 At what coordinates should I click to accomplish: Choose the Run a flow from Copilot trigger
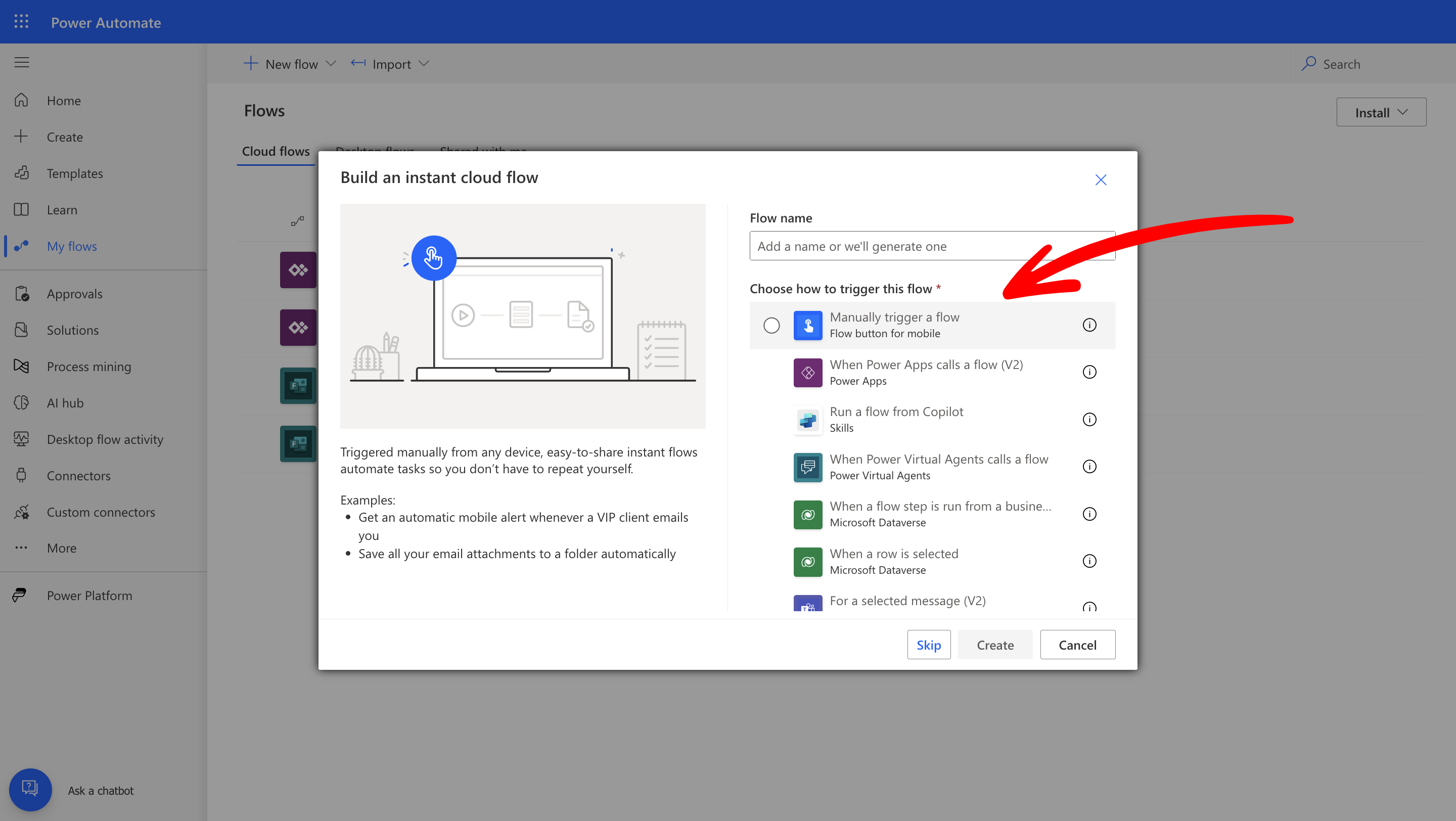pos(896,412)
